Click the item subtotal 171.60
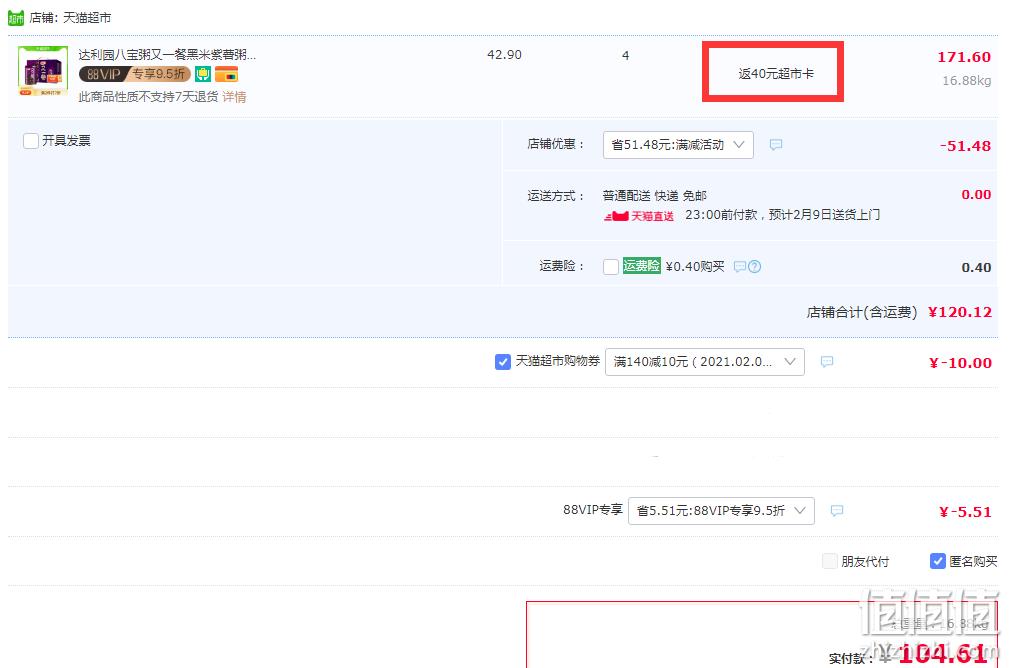Screen dimensions: 1009x668 (x=964, y=57)
